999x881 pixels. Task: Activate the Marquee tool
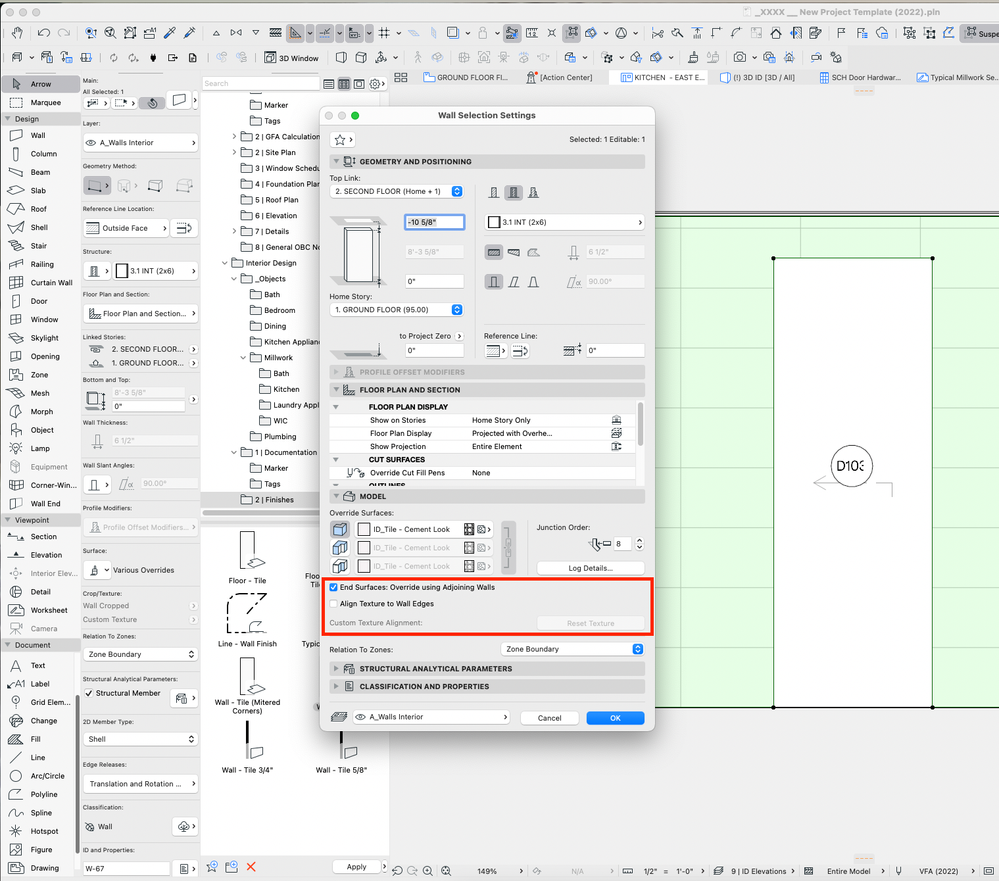(x=45, y=102)
